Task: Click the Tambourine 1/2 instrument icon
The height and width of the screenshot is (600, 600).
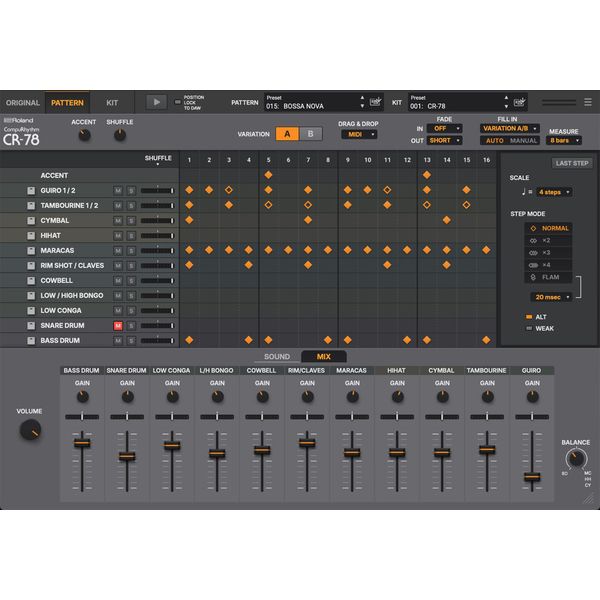Action: [31, 205]
